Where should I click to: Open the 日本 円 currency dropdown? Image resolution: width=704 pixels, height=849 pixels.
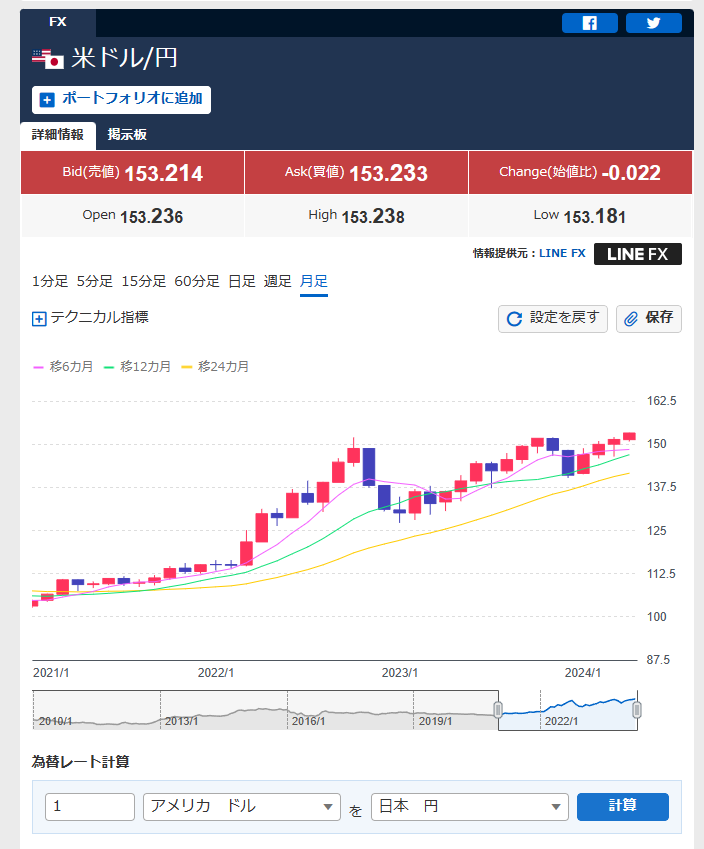pos(469,806)
